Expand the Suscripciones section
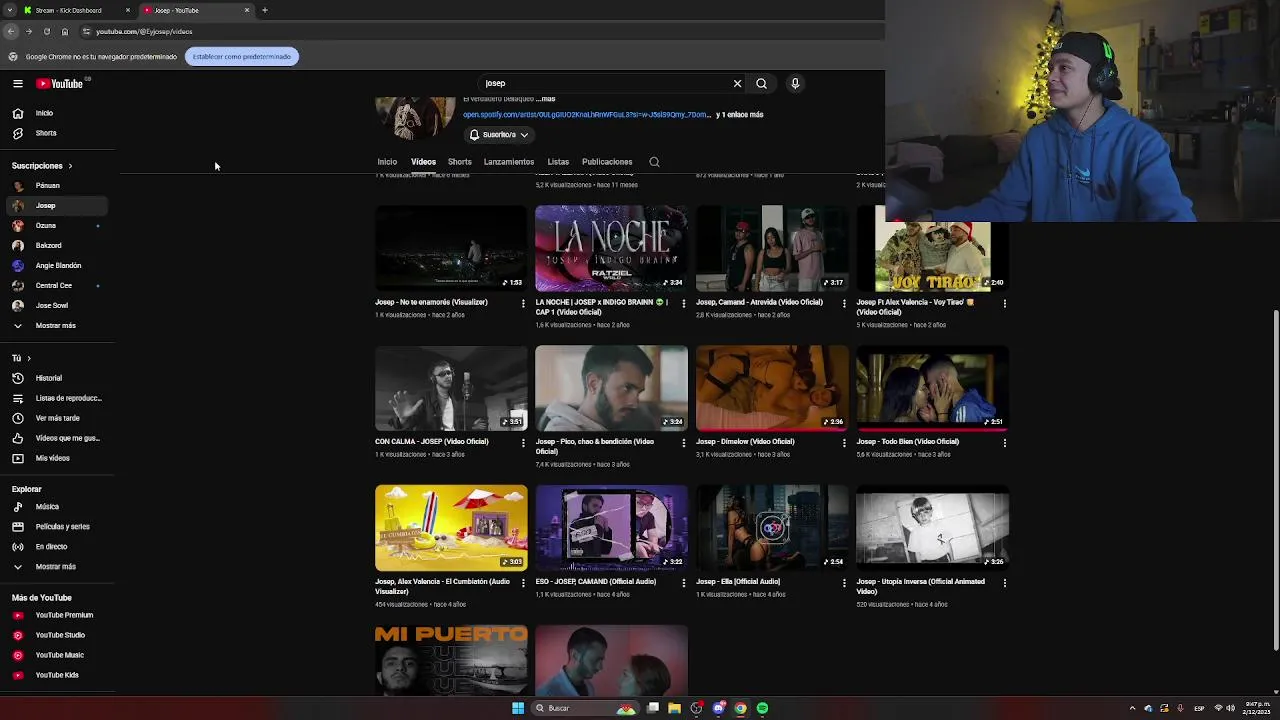This screenshot has height=720, width=1280. (x=42, y=166)
